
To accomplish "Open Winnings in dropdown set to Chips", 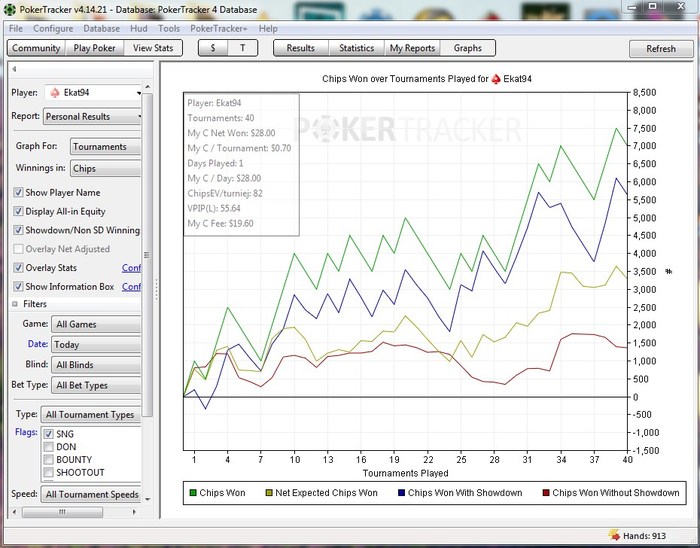I will point(105,168).
